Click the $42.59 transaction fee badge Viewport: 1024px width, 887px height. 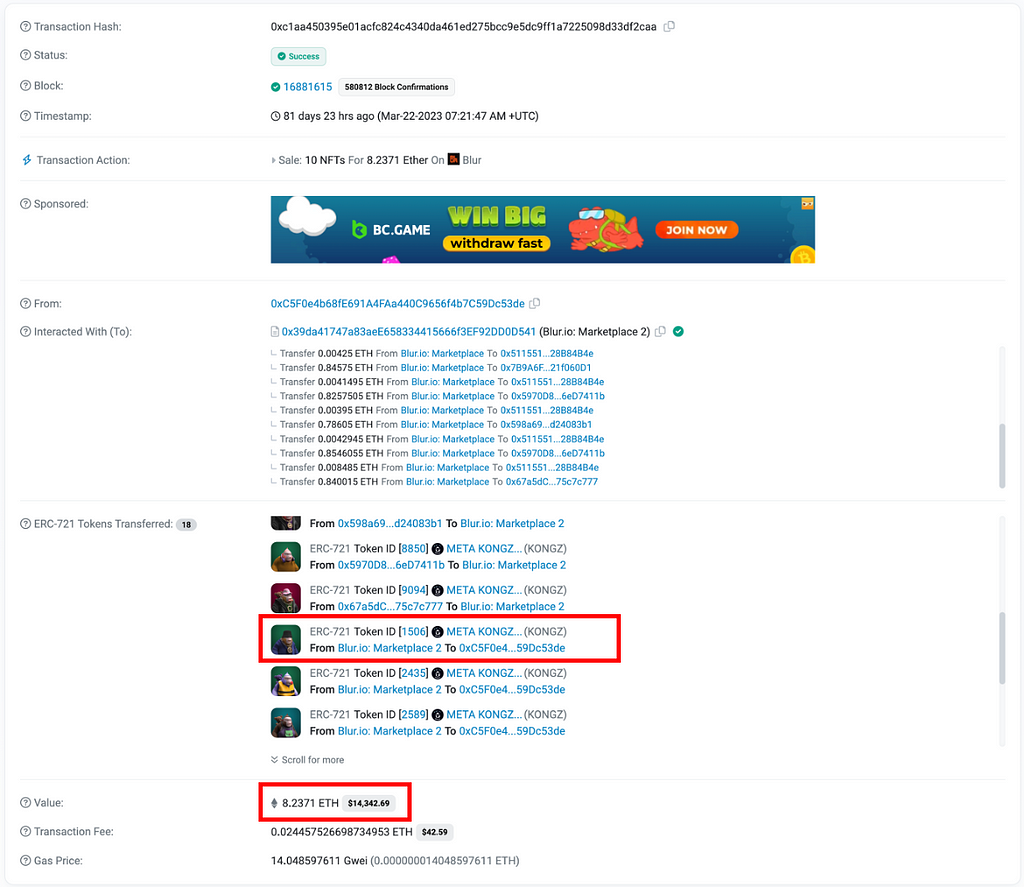(x=434, y=832)
